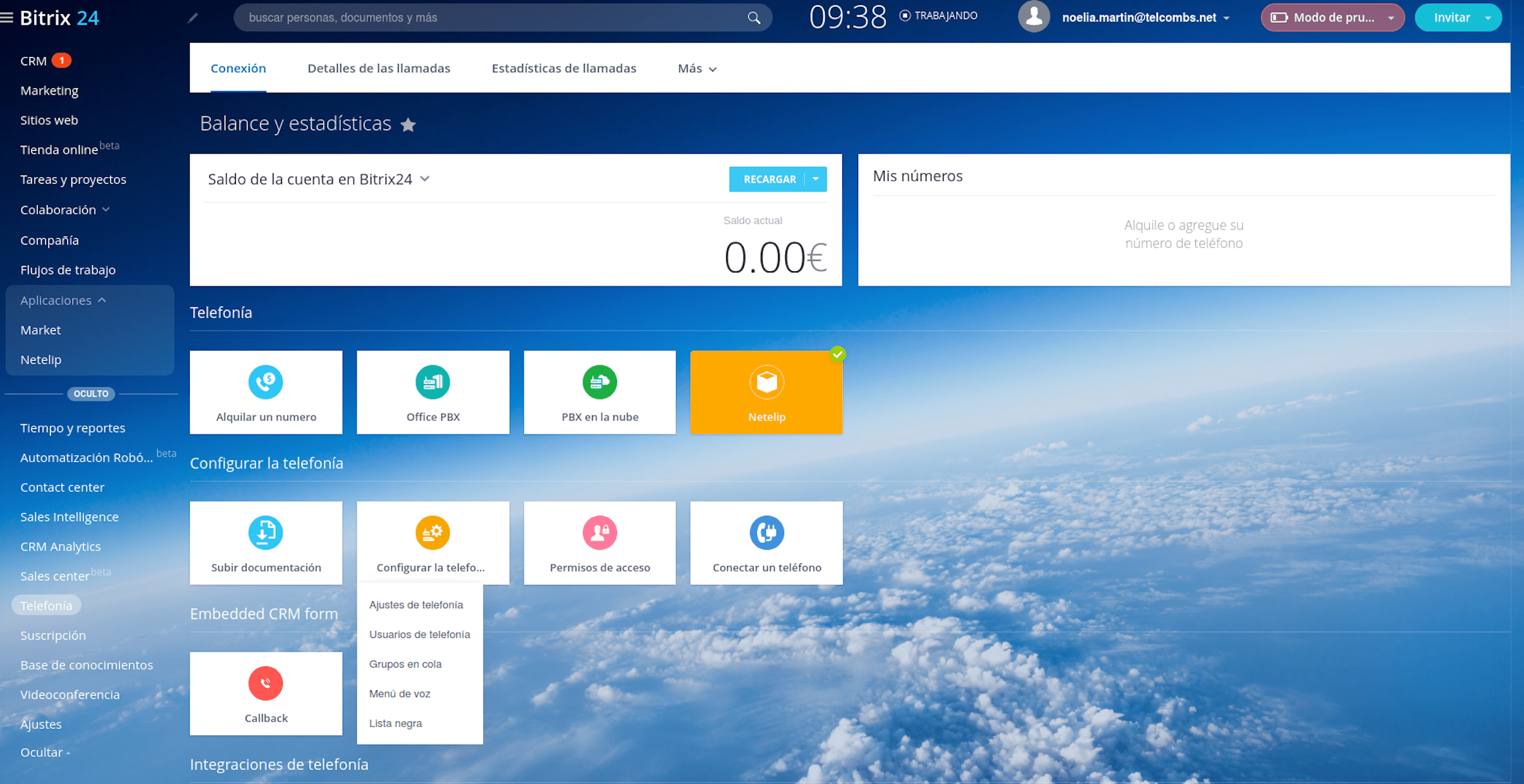Open Tiempo y reportes in the sidebar

tap(73, 428)
